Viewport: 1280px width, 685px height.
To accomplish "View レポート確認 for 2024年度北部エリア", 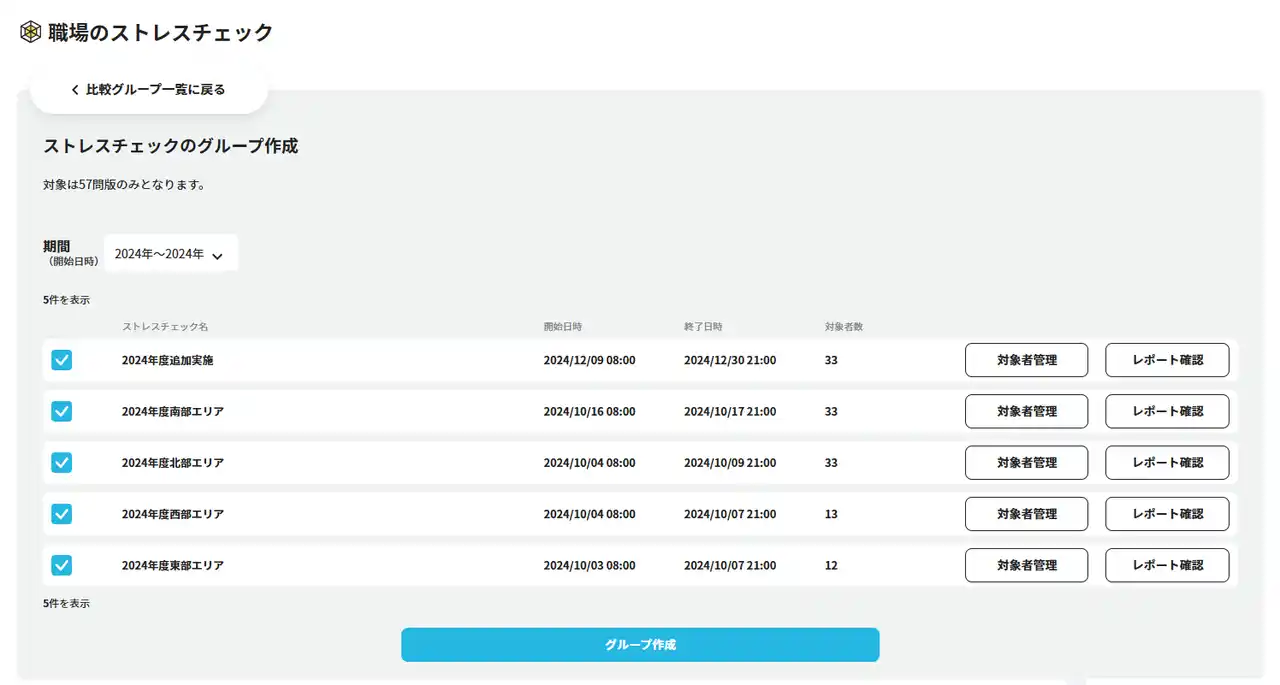I will coord(1167,462).
